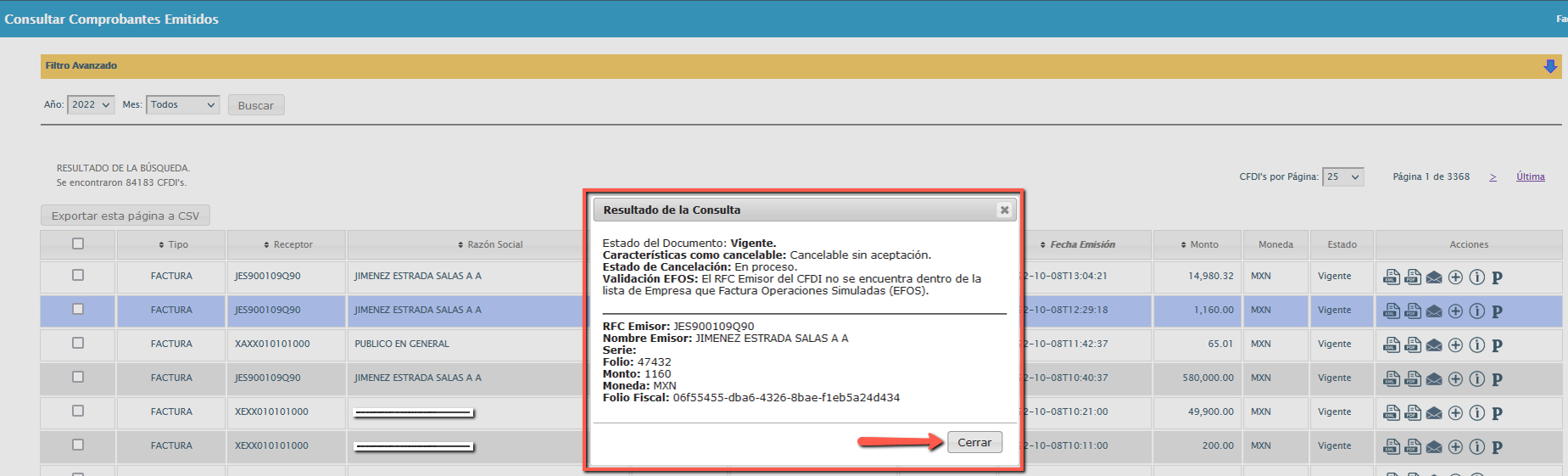Open the Año dropdown showing 2022
The image size is (1568, 476).
tap(91, 104)
